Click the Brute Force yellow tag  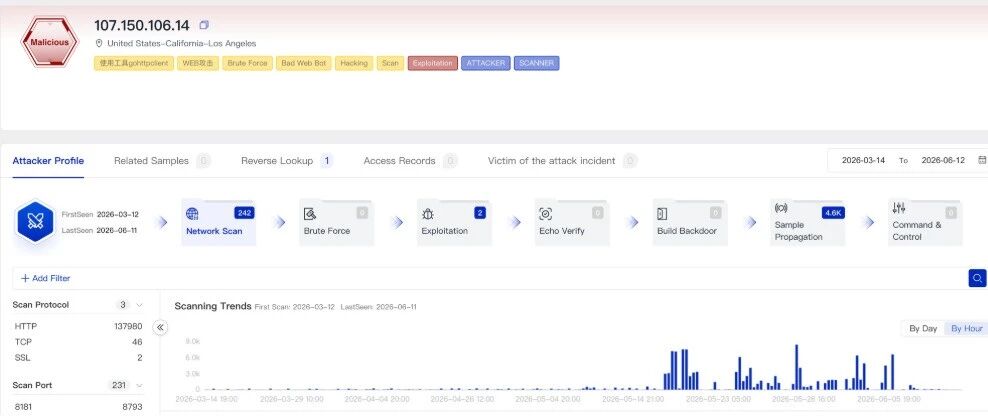[248, 63]
